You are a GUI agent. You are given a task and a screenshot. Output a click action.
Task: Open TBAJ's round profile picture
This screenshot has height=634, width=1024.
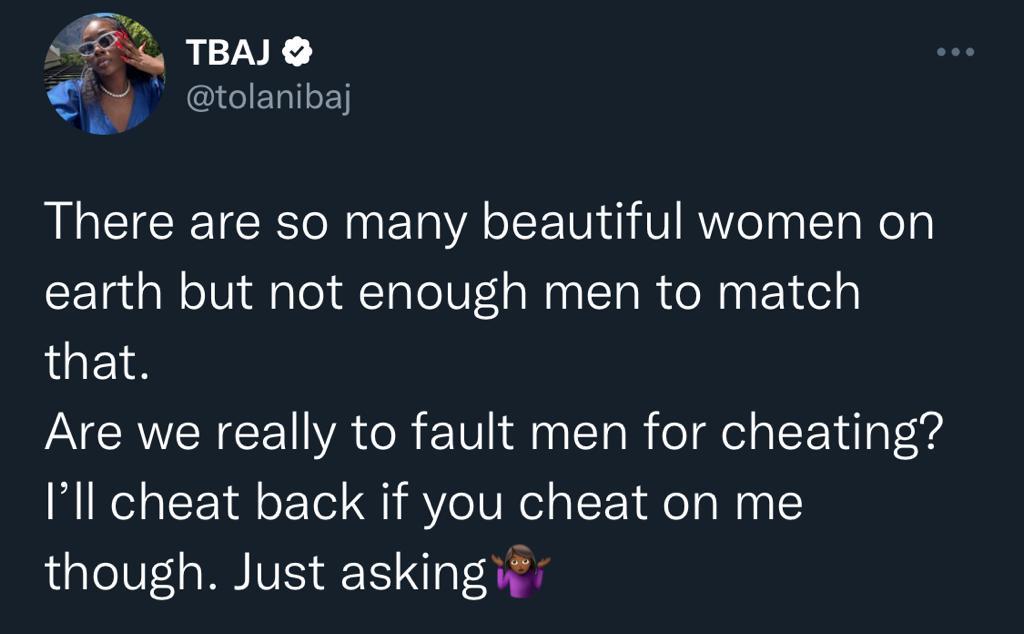(104, 73)
